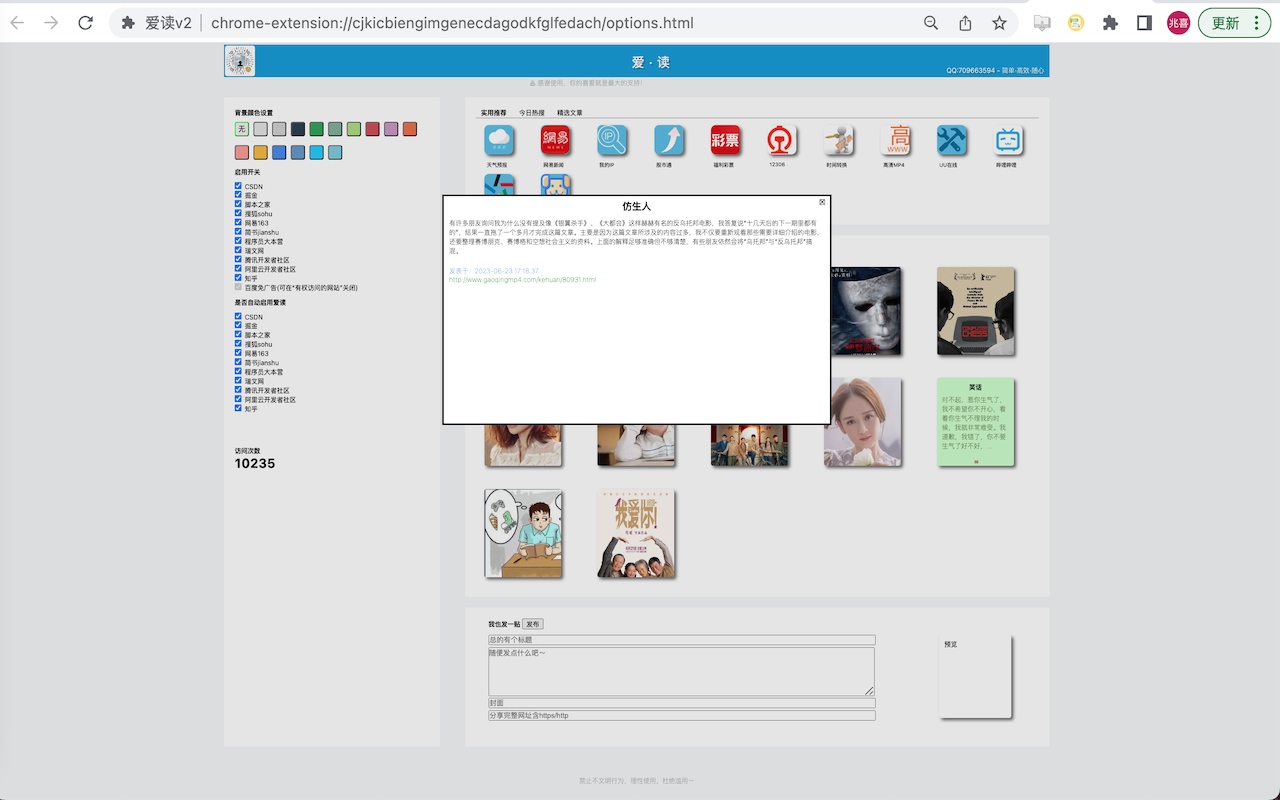Viewport: 1280px width, 800px height.
Task: Toggle CSDN under 是否自动启用爱读
Action: [238, 317]
